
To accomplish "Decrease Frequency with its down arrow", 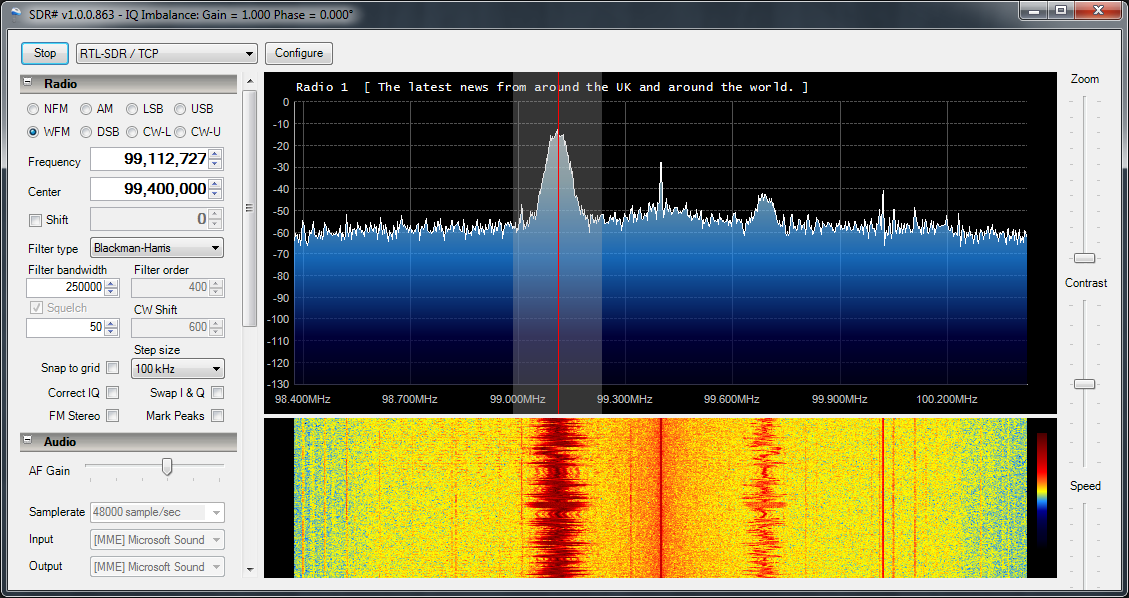I will tap(215, 165).
